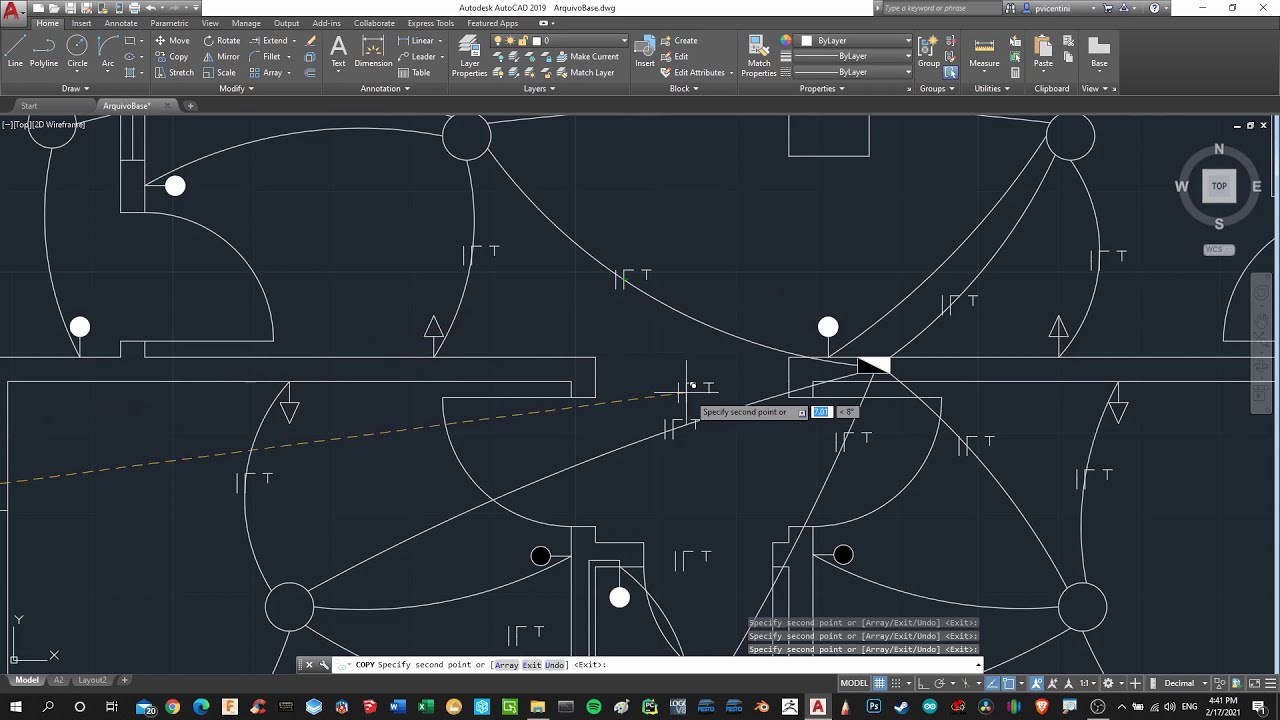Select the Polyline tool
1280x720 pixels.
[x=44, y=52]
